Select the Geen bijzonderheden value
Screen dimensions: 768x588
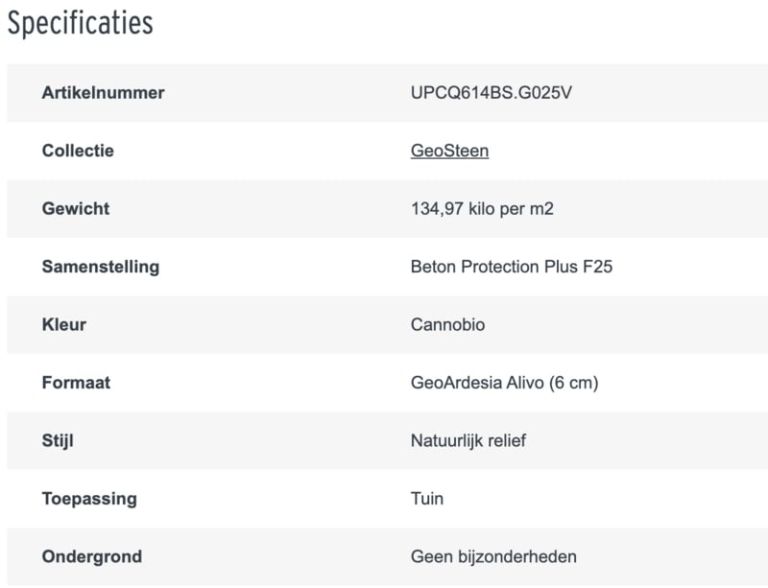click(493, 556)
